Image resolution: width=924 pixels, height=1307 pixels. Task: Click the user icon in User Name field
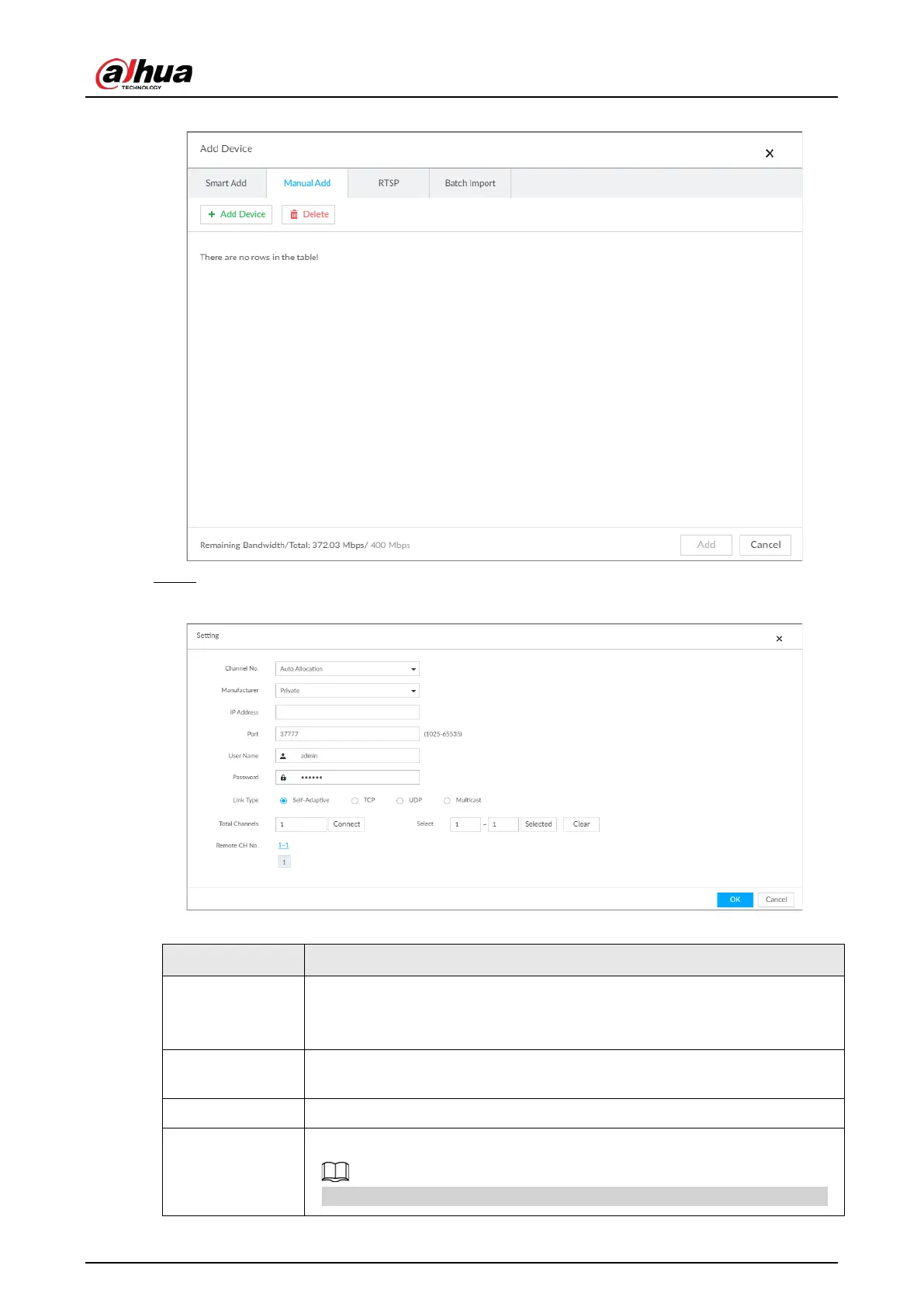click(x=283, y=756)
